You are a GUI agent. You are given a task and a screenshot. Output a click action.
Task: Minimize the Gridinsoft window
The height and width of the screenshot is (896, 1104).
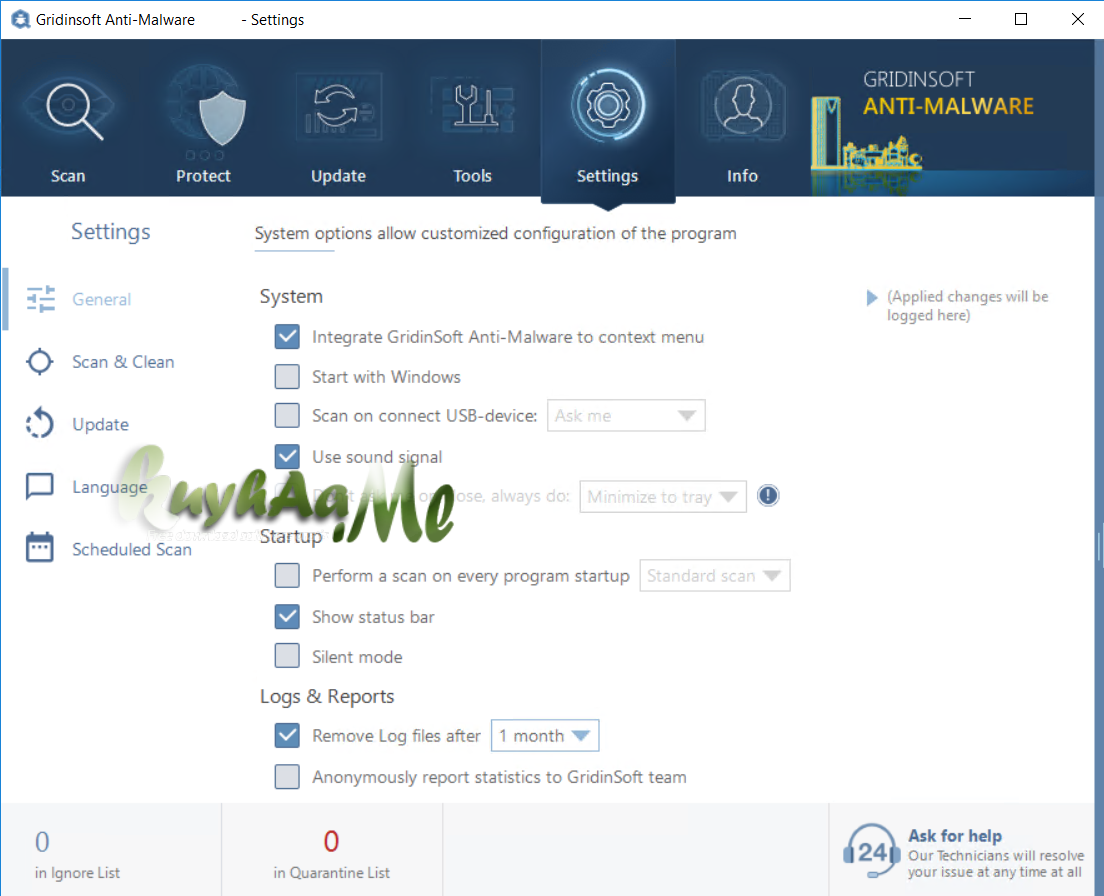[965, 19]
